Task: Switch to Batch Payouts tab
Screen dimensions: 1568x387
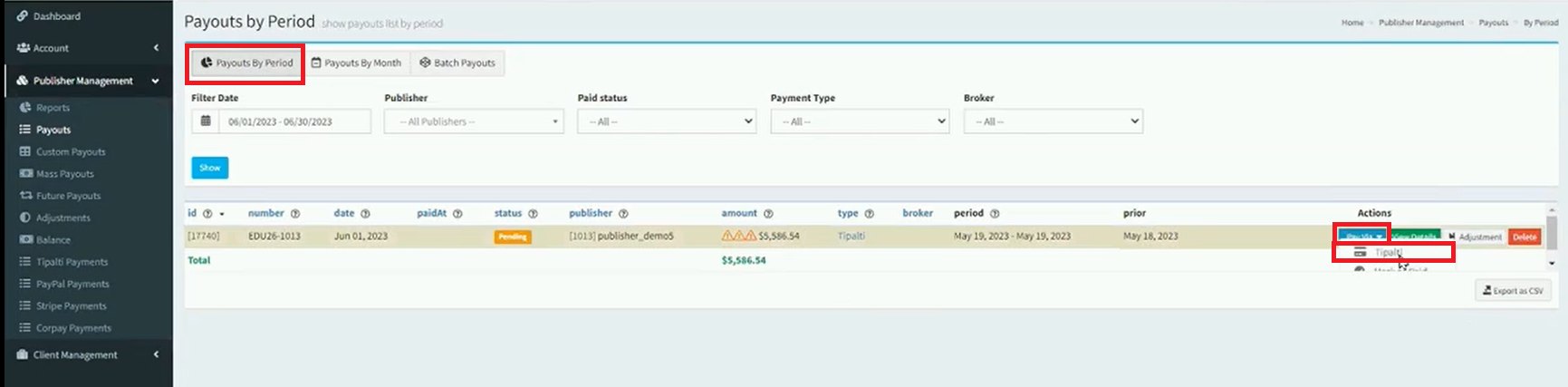Action: click(457, 63)
